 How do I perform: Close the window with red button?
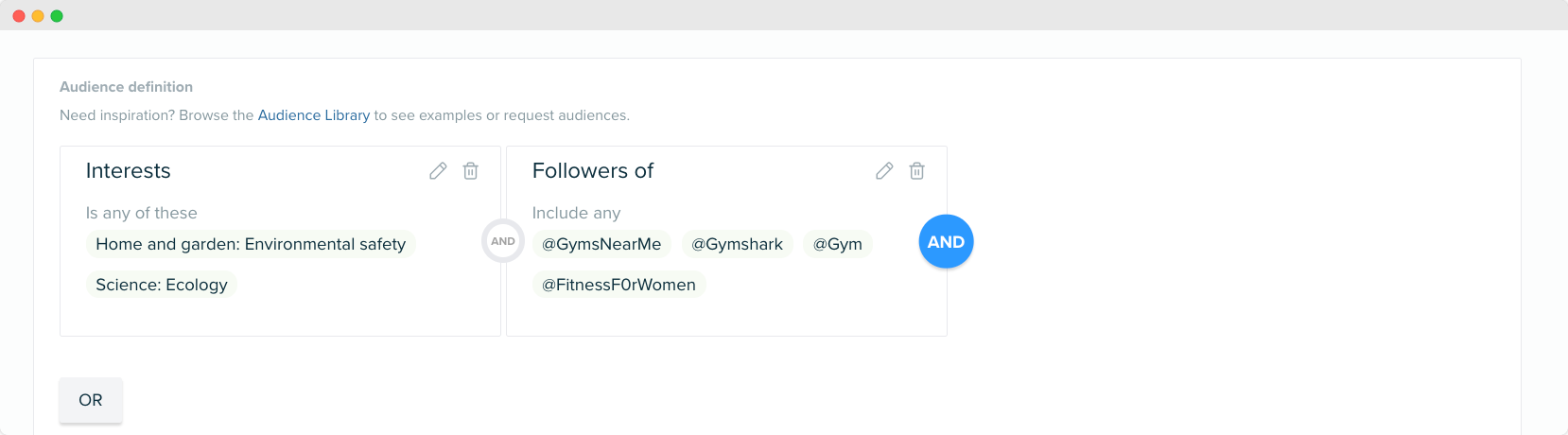pos(19,16)
